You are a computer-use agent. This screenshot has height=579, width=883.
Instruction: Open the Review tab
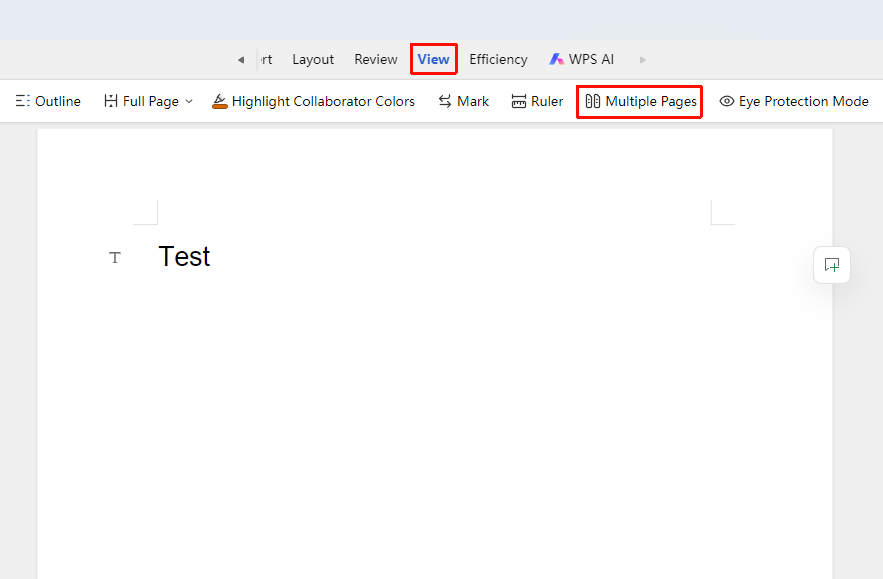coord(376,59)
